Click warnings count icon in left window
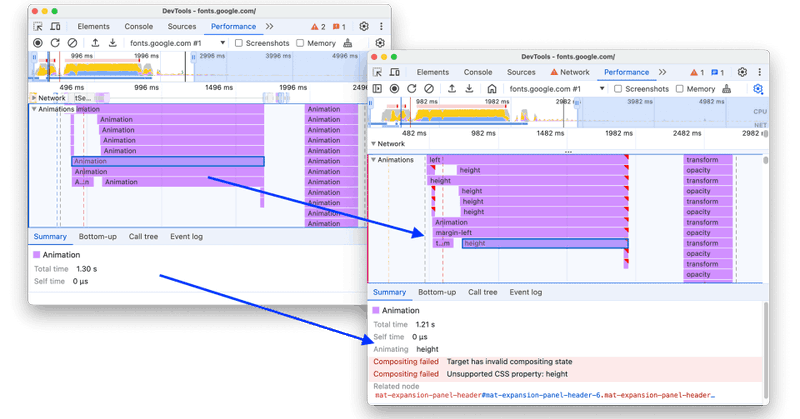Screen dimensions: 800x419 [x=318, y=27]
